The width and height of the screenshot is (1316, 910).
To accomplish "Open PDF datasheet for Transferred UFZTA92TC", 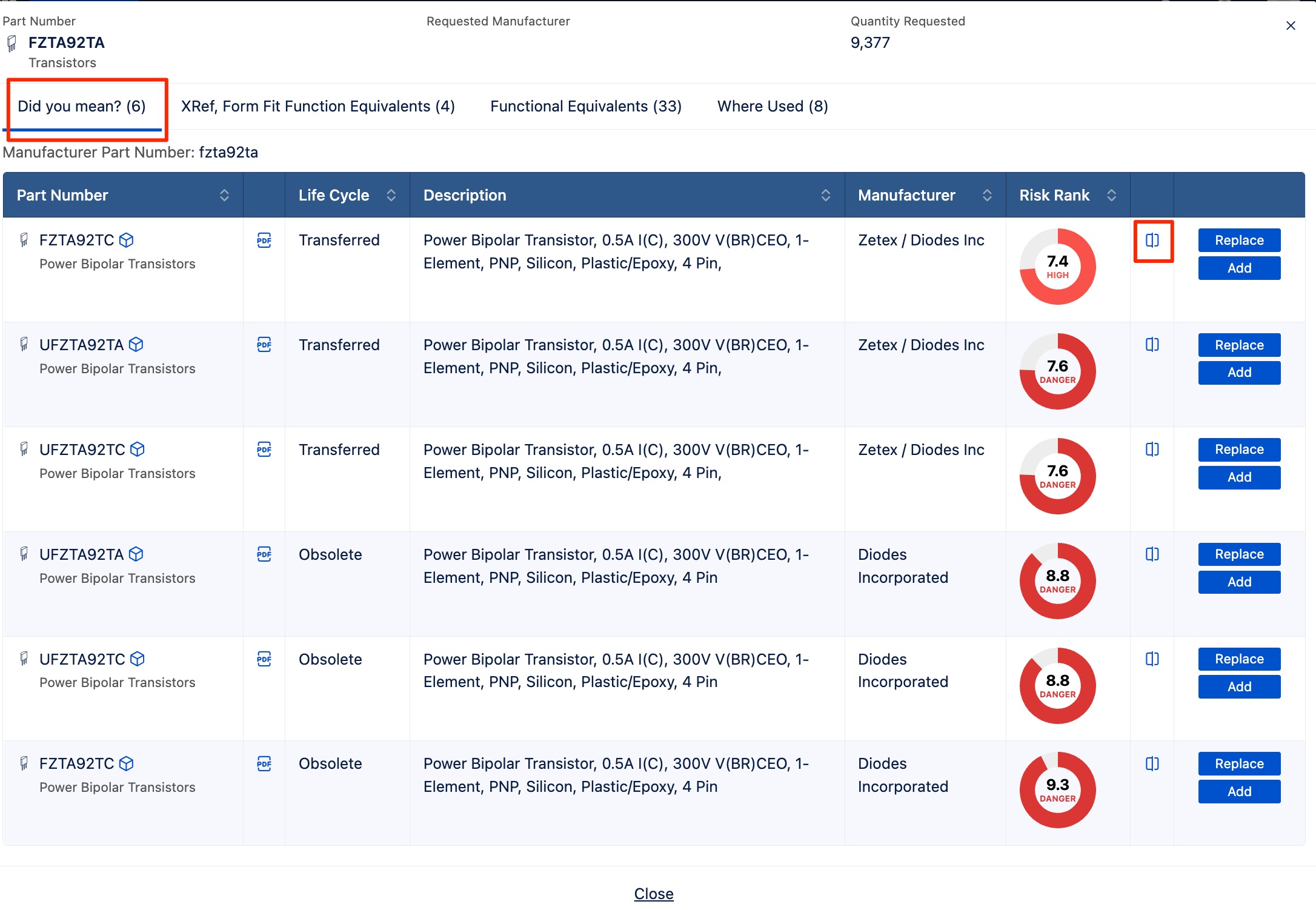I will coord(264,450).
